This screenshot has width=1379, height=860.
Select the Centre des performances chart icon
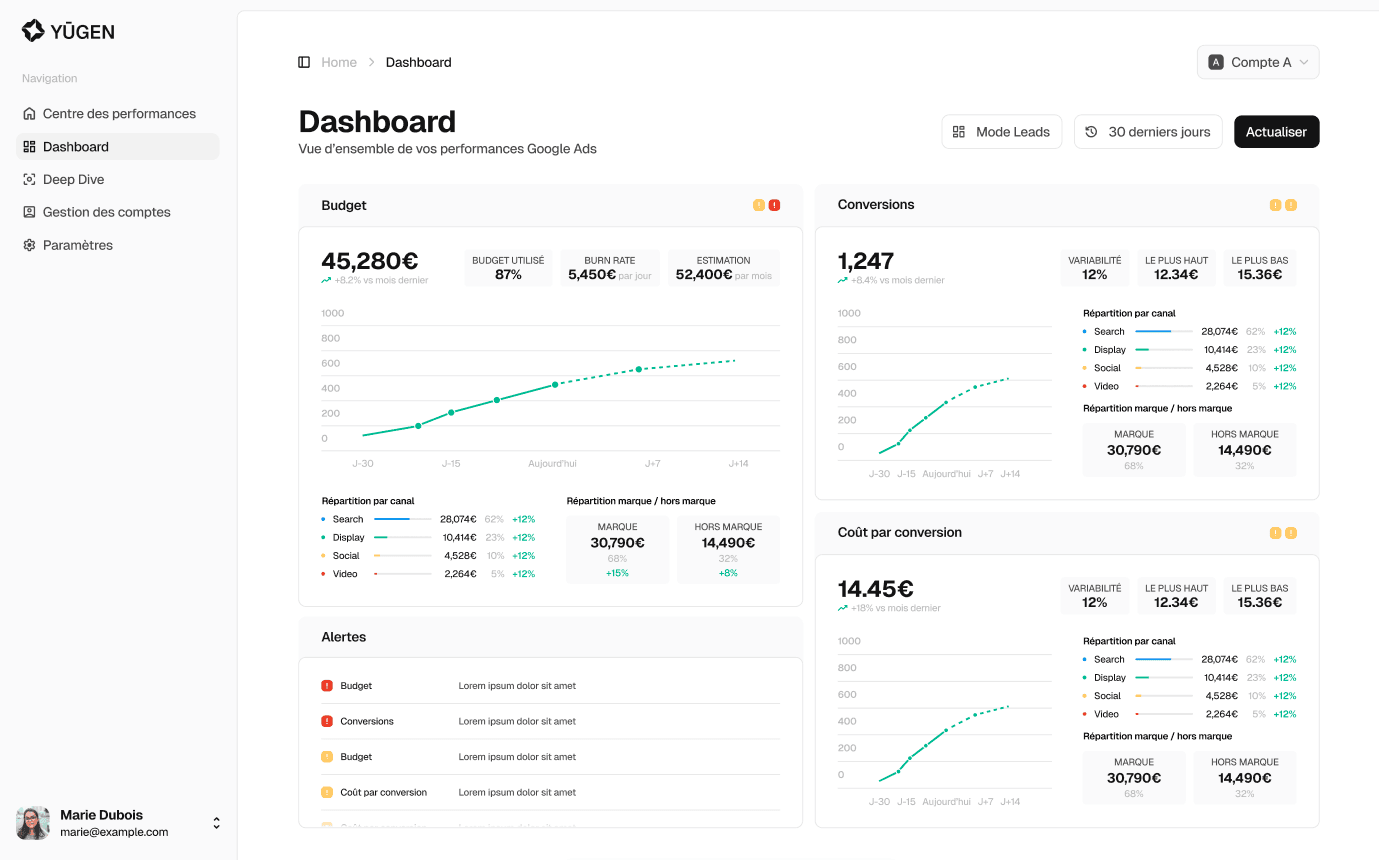(x=29, y=113)
